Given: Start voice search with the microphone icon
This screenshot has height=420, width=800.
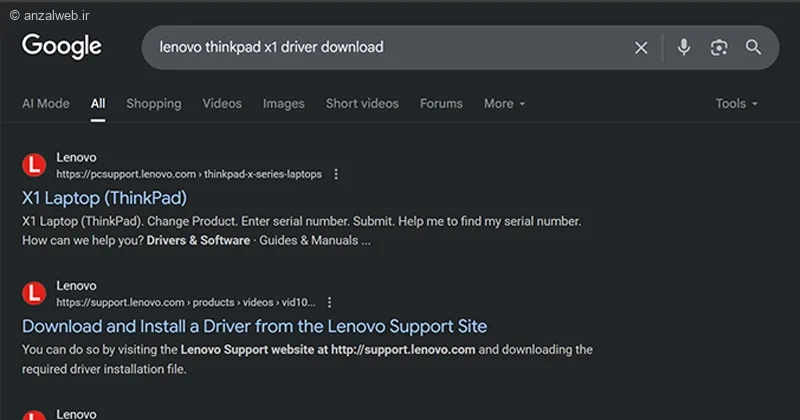Looking at the screenshot, I should click(x=684, y=47).
